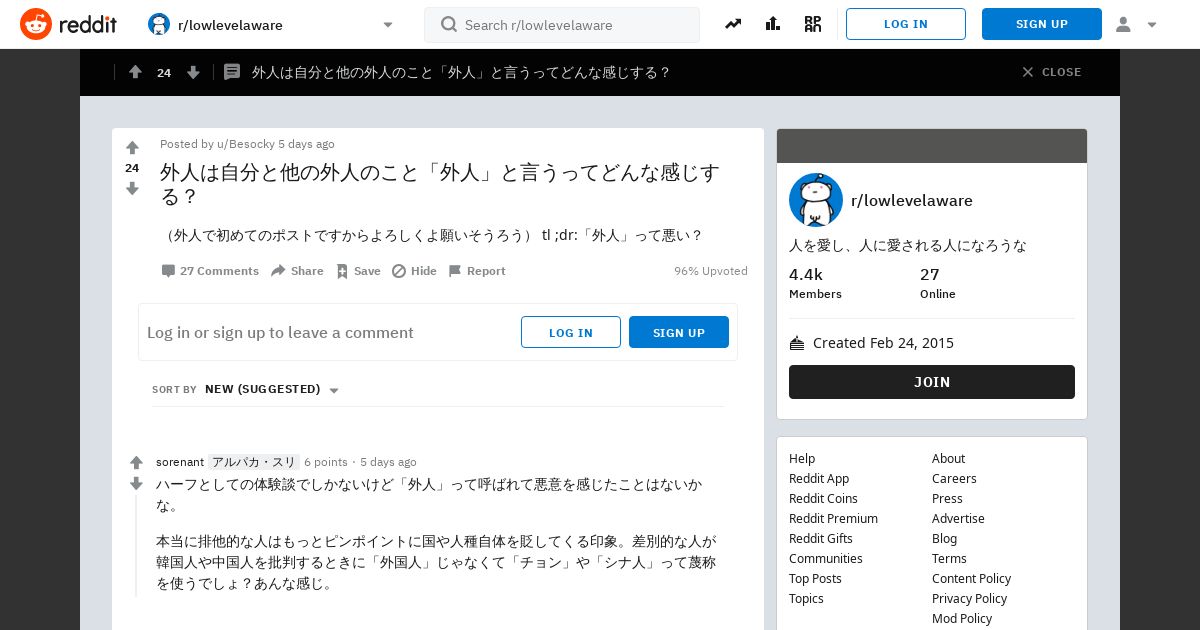Open the user account menu icon
This screenshot has height=630, width=1200.
tap(1123, 24)
